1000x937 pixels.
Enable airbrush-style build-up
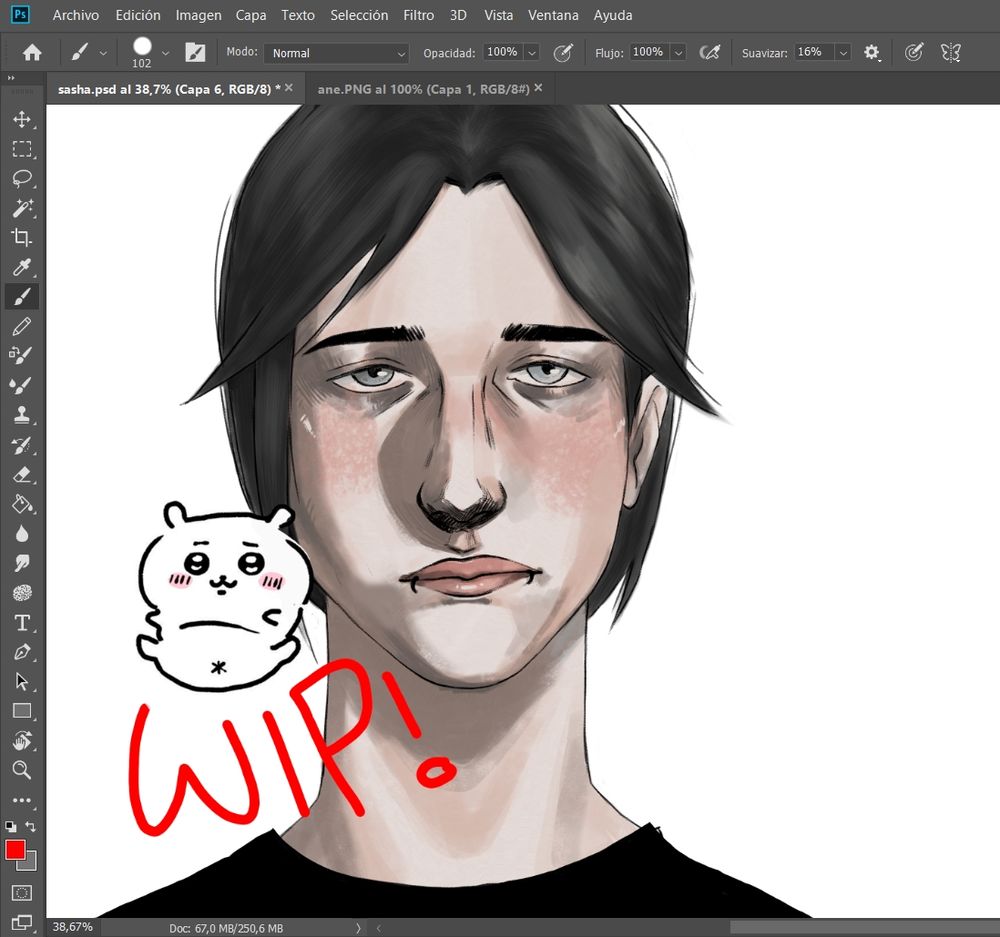pyautogui.click(x=709, y=52)
